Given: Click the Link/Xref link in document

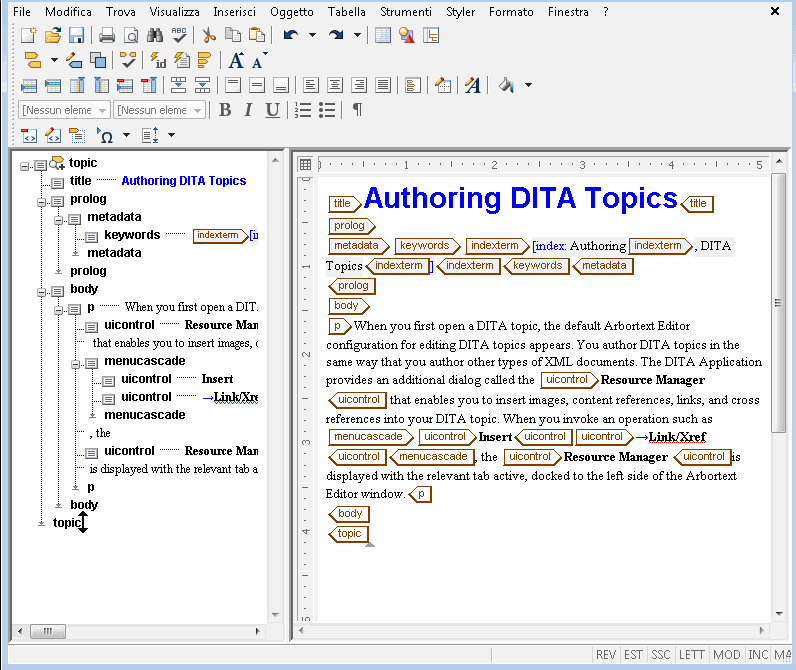Looking at the screenshot, I should [677, 437].
